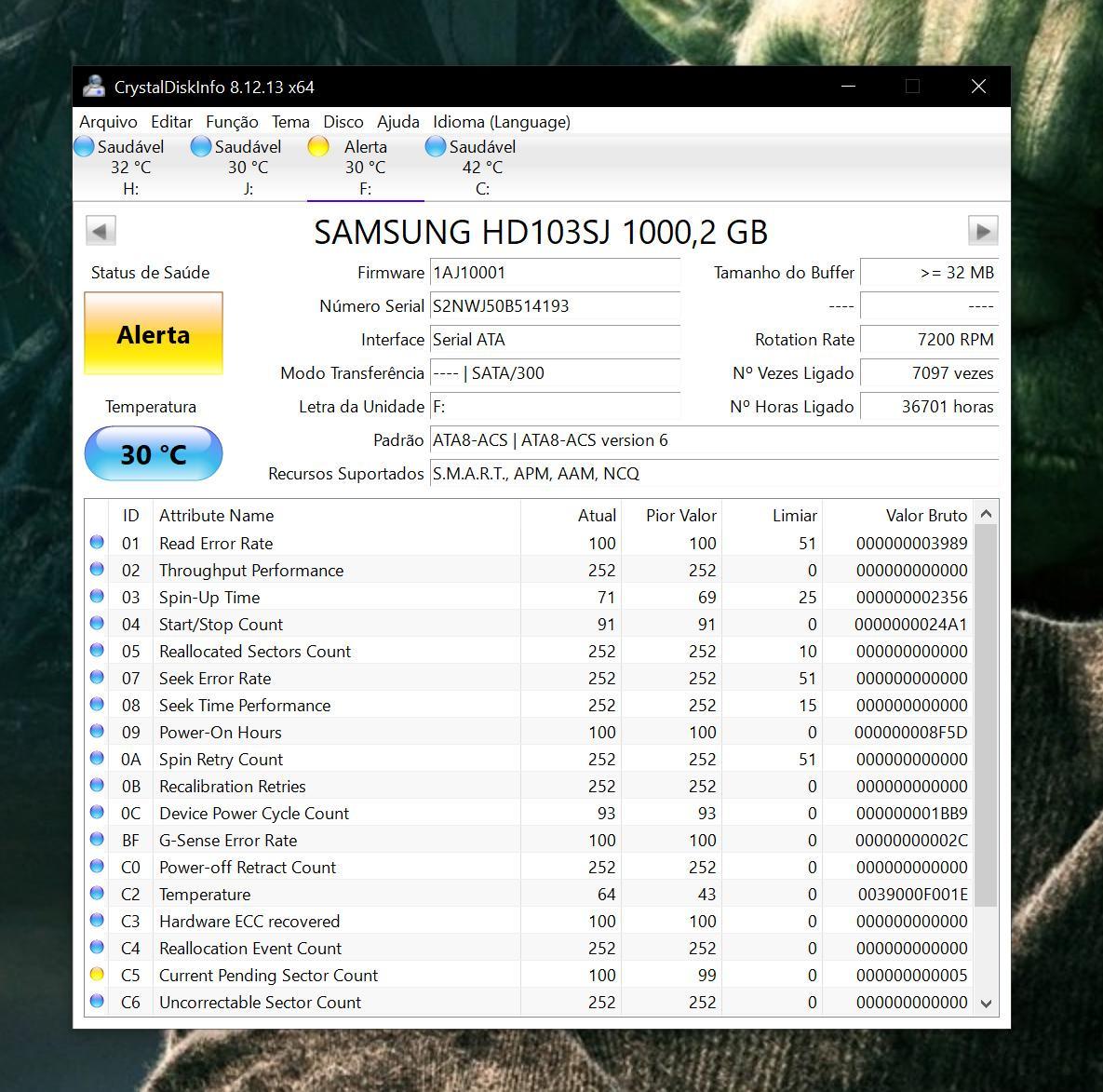Click raw value 000000000005 for Pending Sector
Image resolution: width=1103 pixels, height=1092 pixels.
[911, 976]
